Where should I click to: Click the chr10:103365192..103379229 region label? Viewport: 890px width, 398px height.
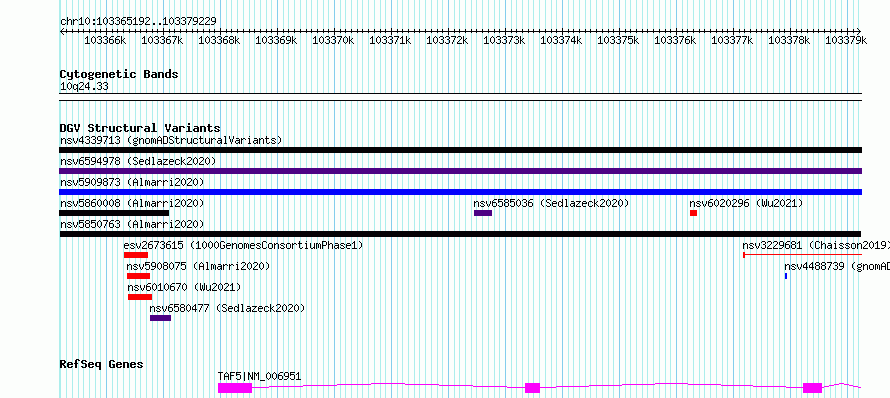click(x=138, y=22)
